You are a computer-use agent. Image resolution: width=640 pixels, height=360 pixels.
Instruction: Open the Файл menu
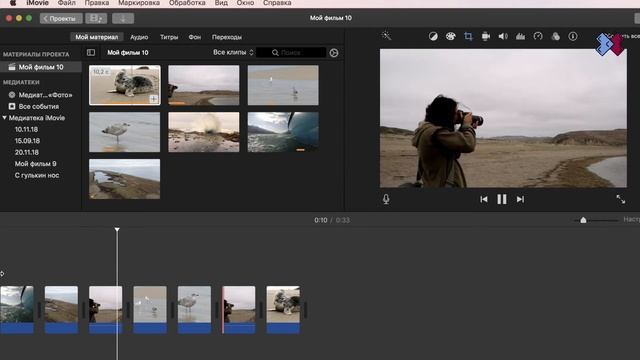pos(67,3)
